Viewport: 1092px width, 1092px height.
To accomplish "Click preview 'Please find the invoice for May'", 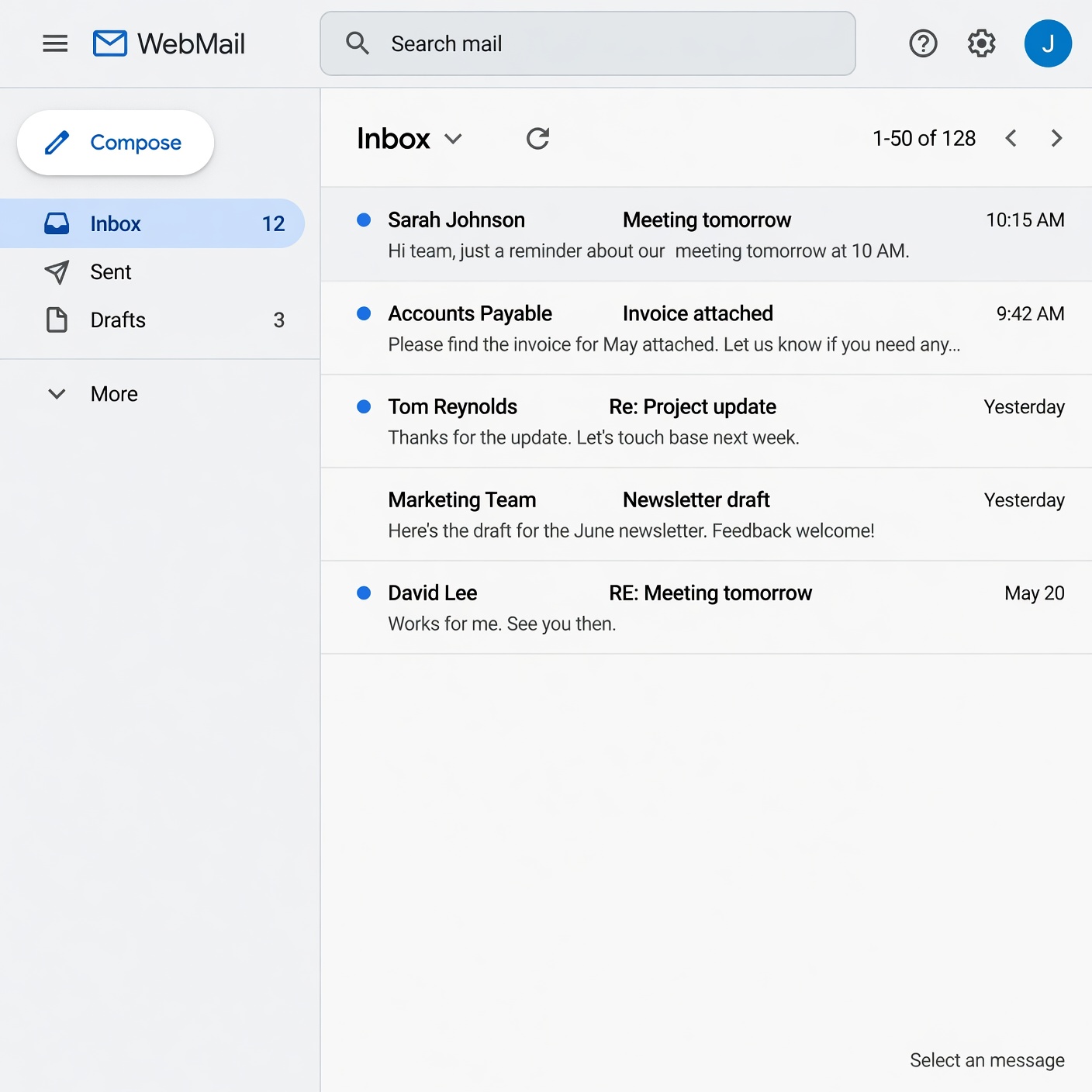I will tap(674, 344).
